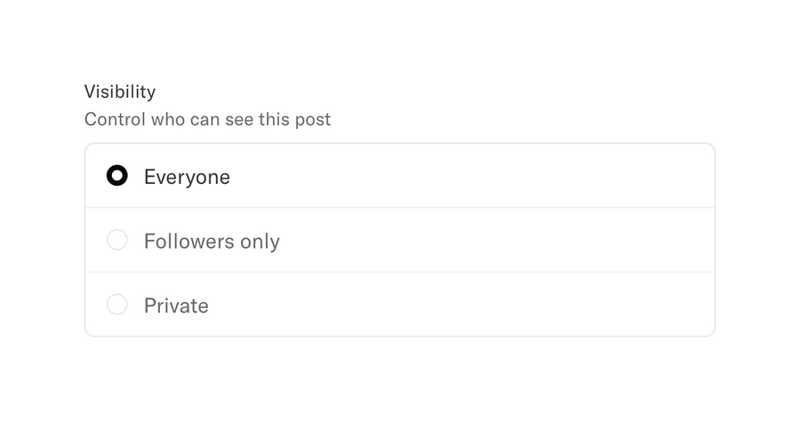This screenshot has width=800, height=421.
Task: Click the Private label text
Action: click(176, 305)
